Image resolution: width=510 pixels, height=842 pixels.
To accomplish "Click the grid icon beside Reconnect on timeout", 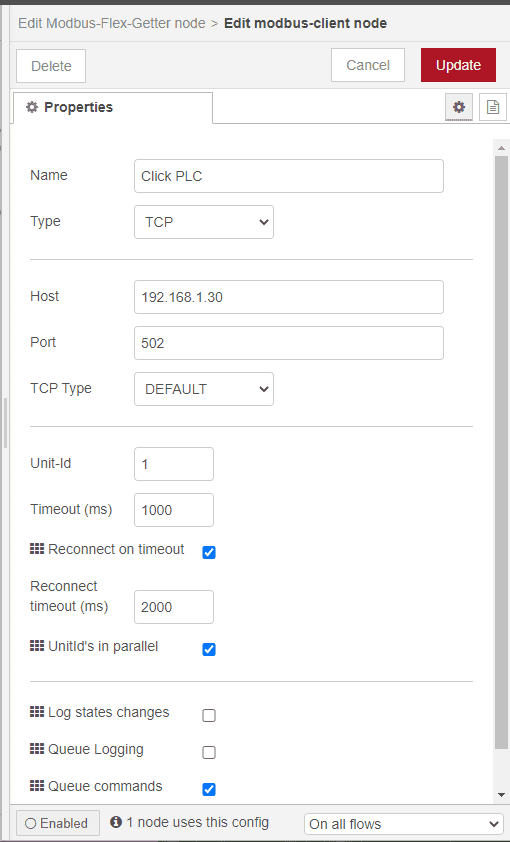I will tap(37, 549).
